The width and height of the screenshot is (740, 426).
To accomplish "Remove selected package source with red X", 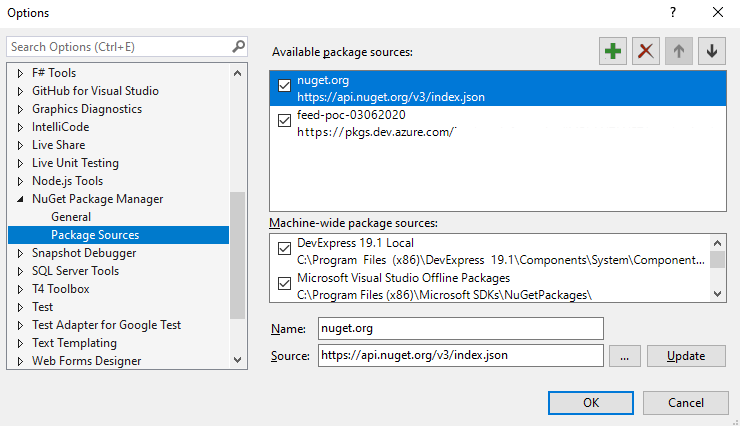I will 646,51.
